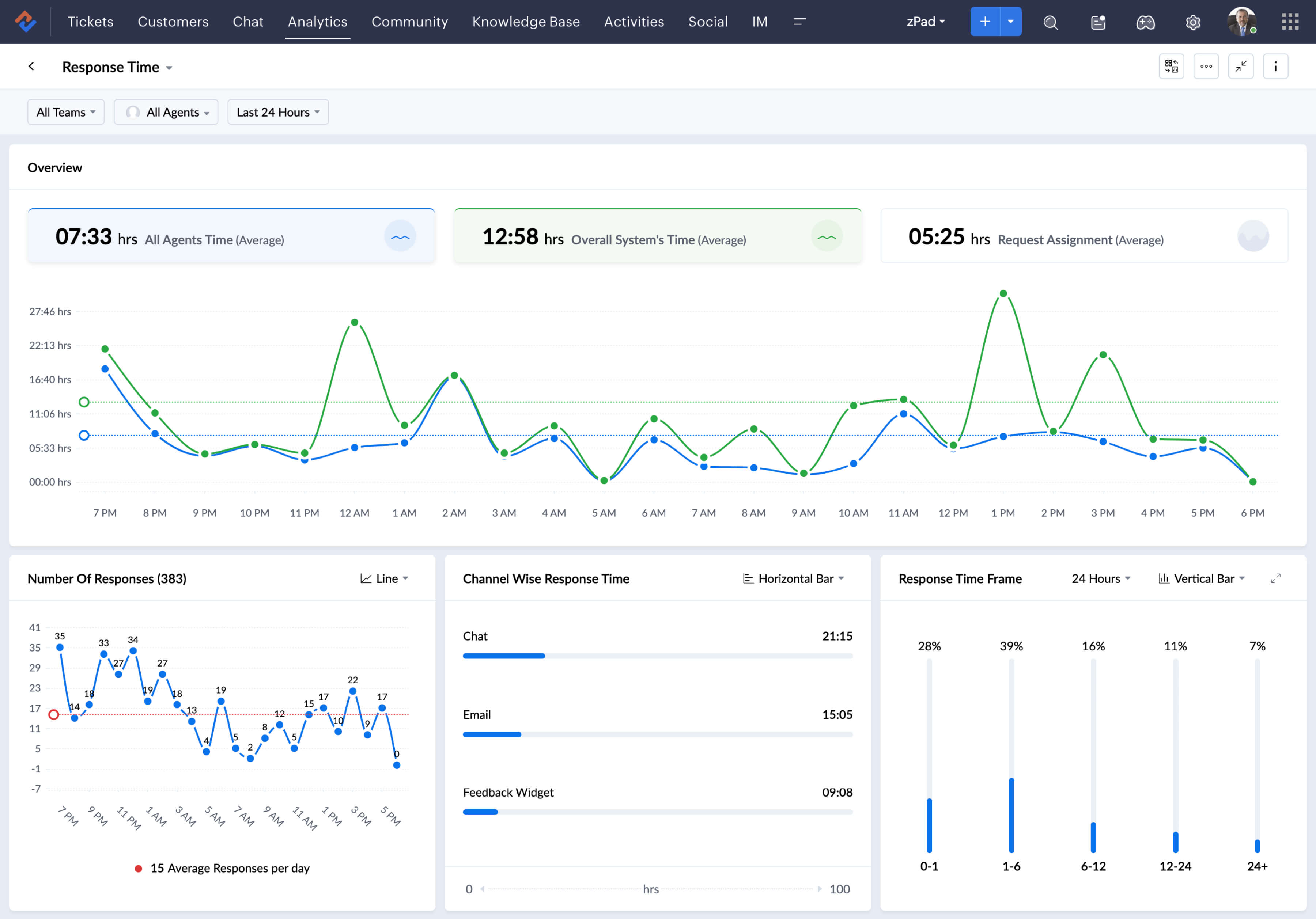Open settings gear icon

pos(1193,22)
